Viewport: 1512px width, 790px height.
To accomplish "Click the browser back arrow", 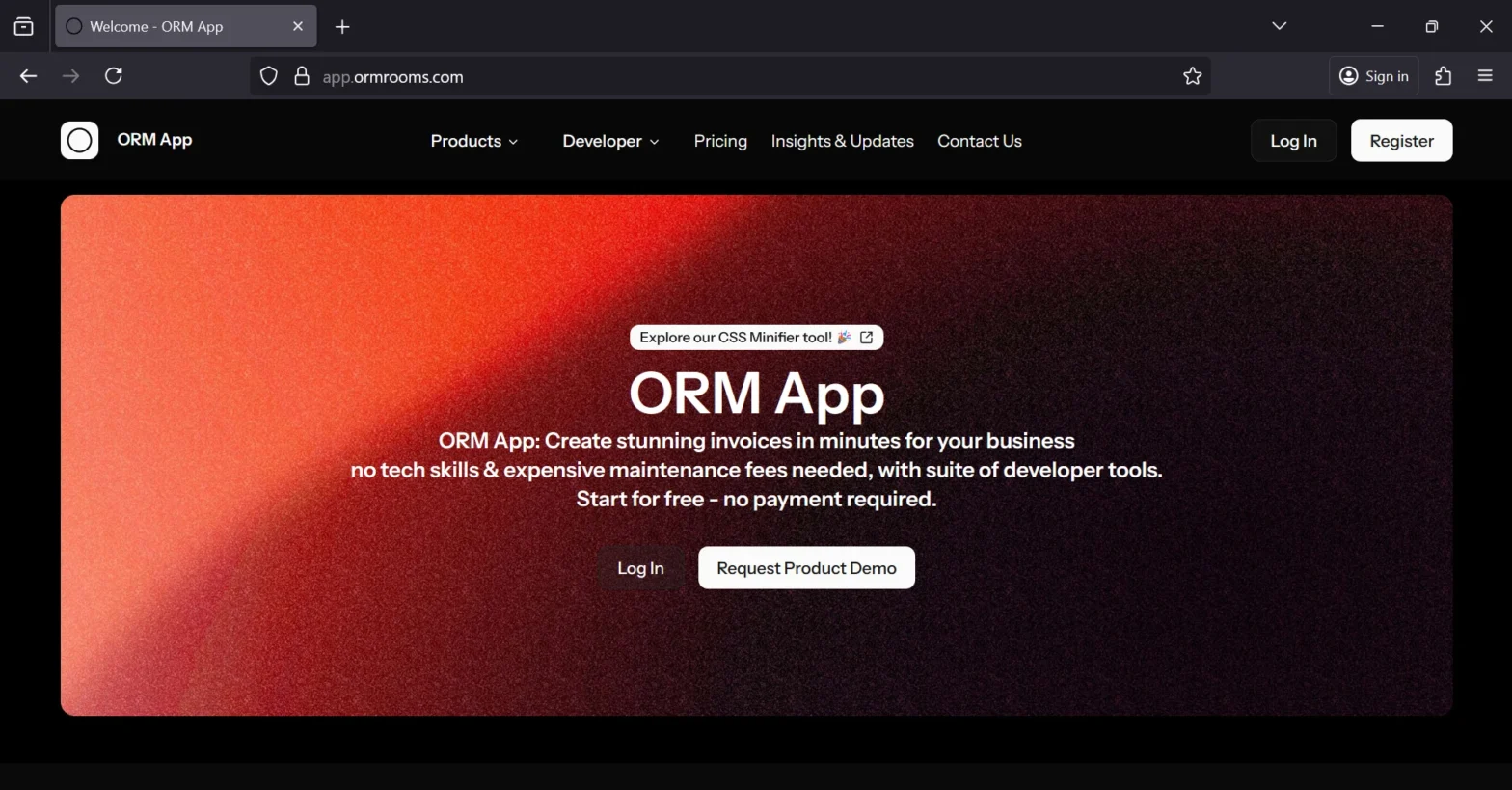I will pos(28,76).
